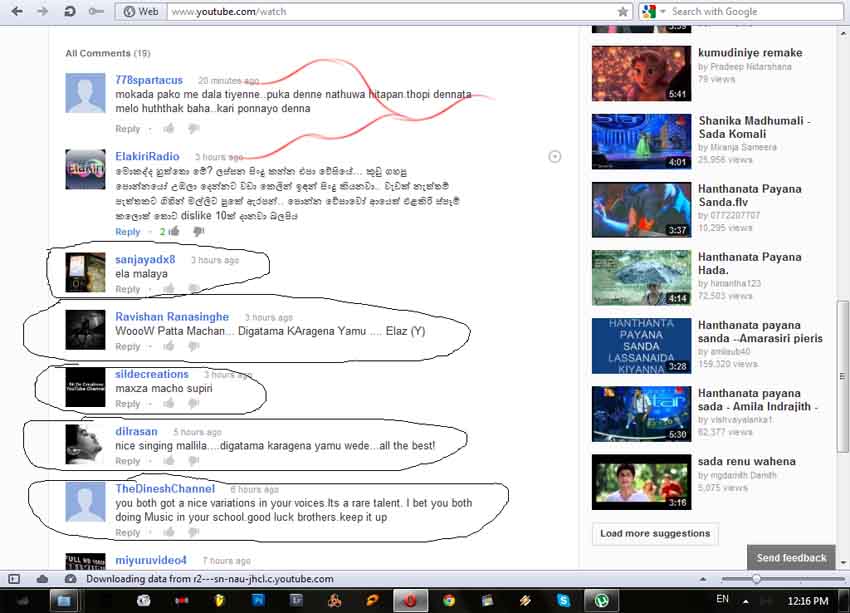Dislike the TheDineshChannel comment

(194, 533)
